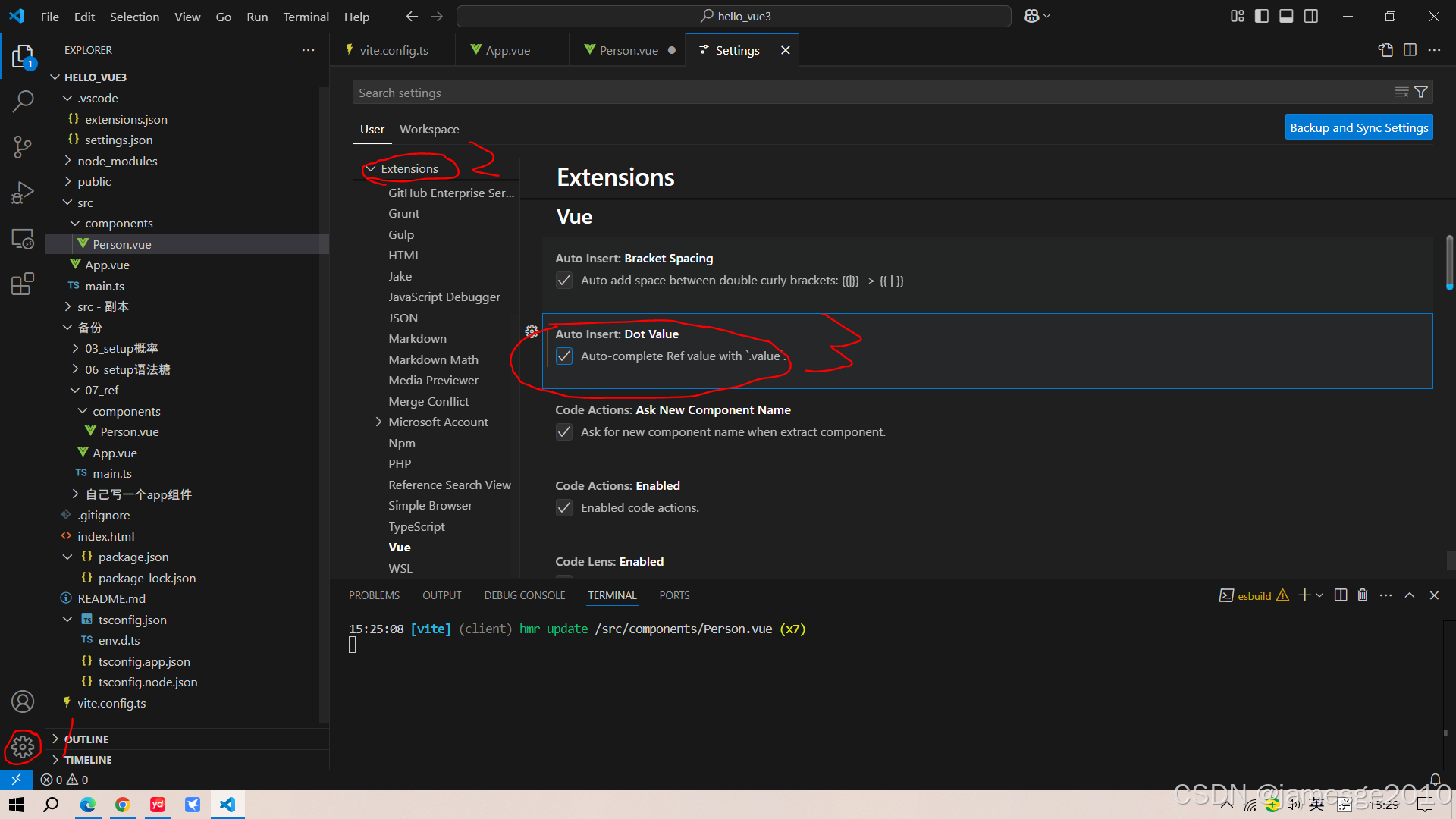The width and height of the screenshot is (1456, 819).
Task: Open the Copilot chat icon in title bar
Action: coord(1031,16)
